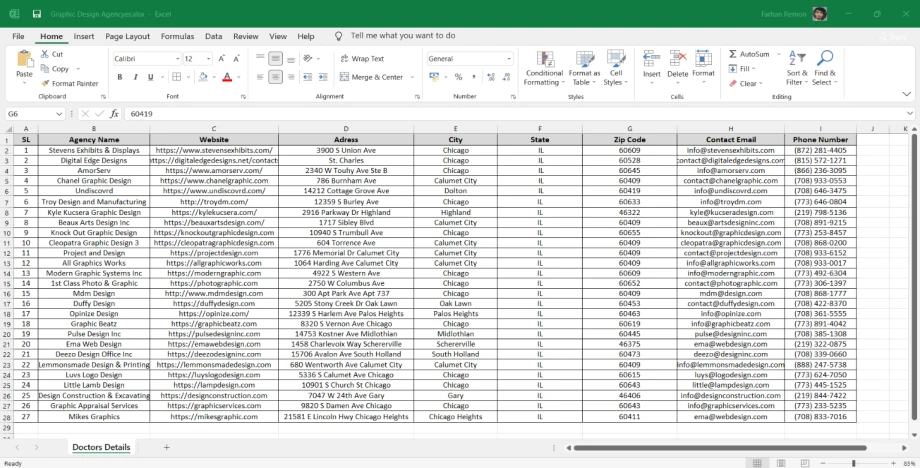Open Conditional Formatting in the Styles group
Image resolution: width=920 pixels, height=468 pixels.
click(x=543, y=61)
